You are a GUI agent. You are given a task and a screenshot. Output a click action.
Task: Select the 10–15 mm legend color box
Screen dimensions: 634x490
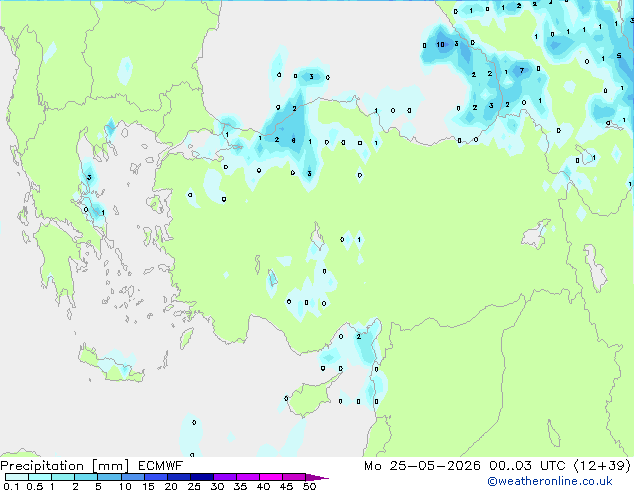(132, 477)
